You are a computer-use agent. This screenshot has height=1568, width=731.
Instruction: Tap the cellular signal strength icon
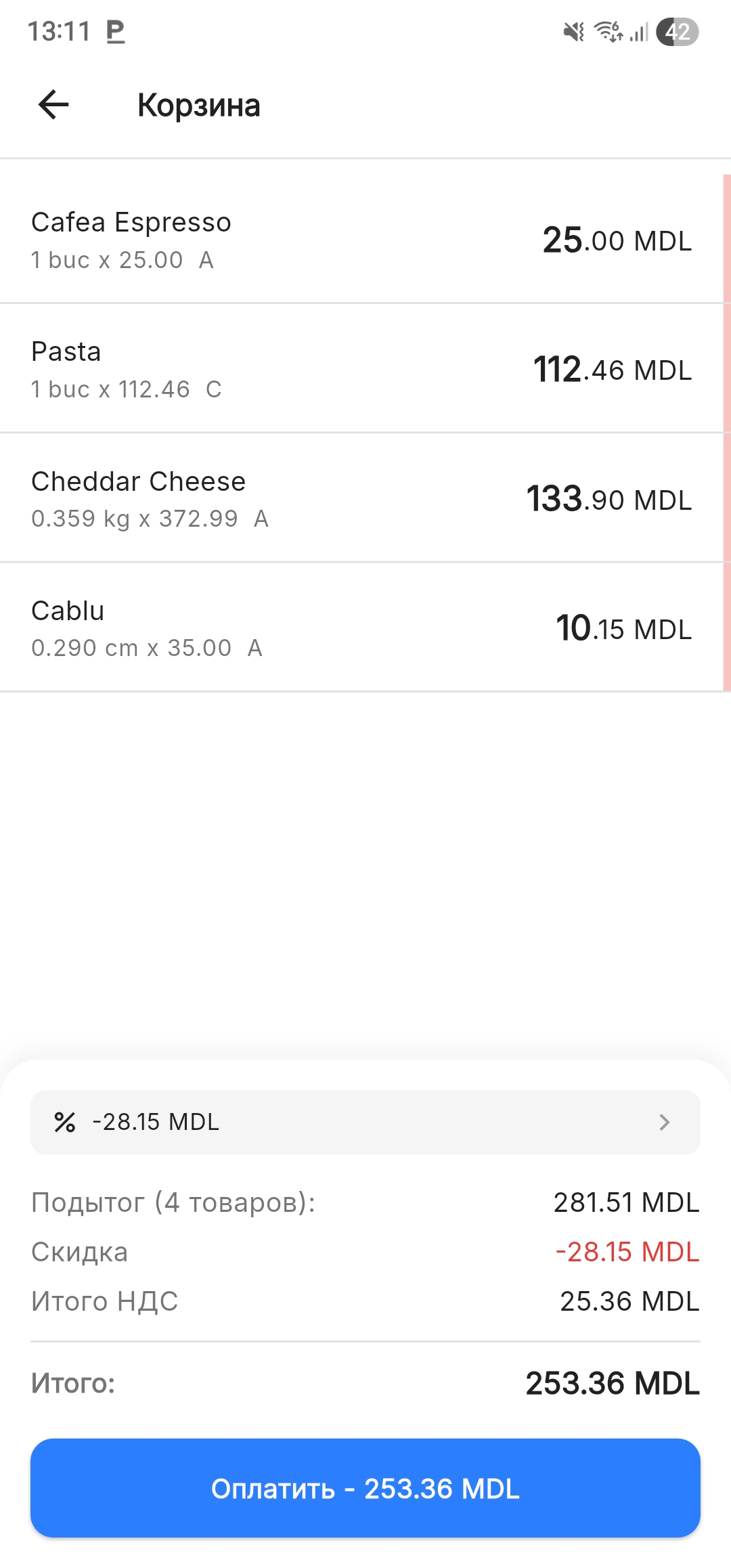coord(639,31)
